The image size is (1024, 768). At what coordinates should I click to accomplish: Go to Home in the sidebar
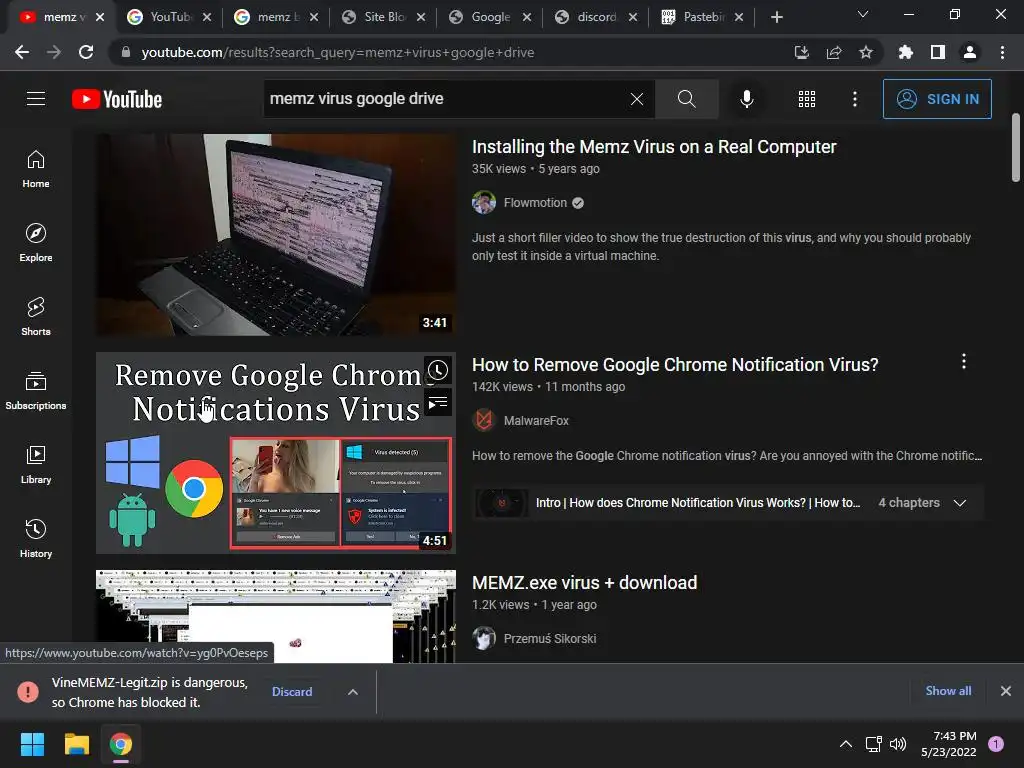[36, 168]
